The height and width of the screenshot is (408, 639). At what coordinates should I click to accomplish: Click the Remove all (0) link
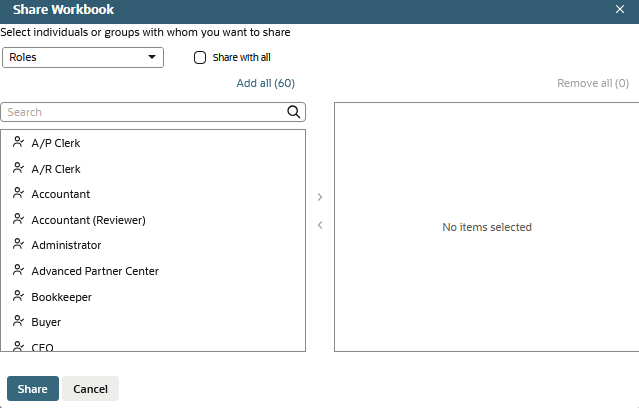[593, 83]
